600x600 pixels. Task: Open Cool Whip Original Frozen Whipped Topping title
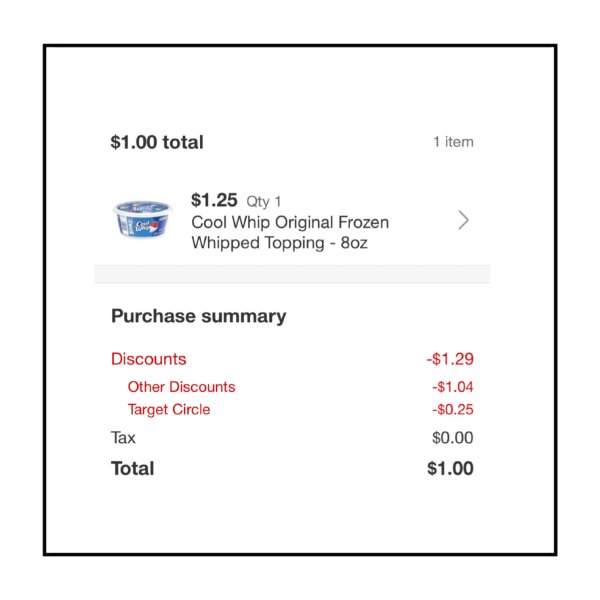tap(290, 232)
